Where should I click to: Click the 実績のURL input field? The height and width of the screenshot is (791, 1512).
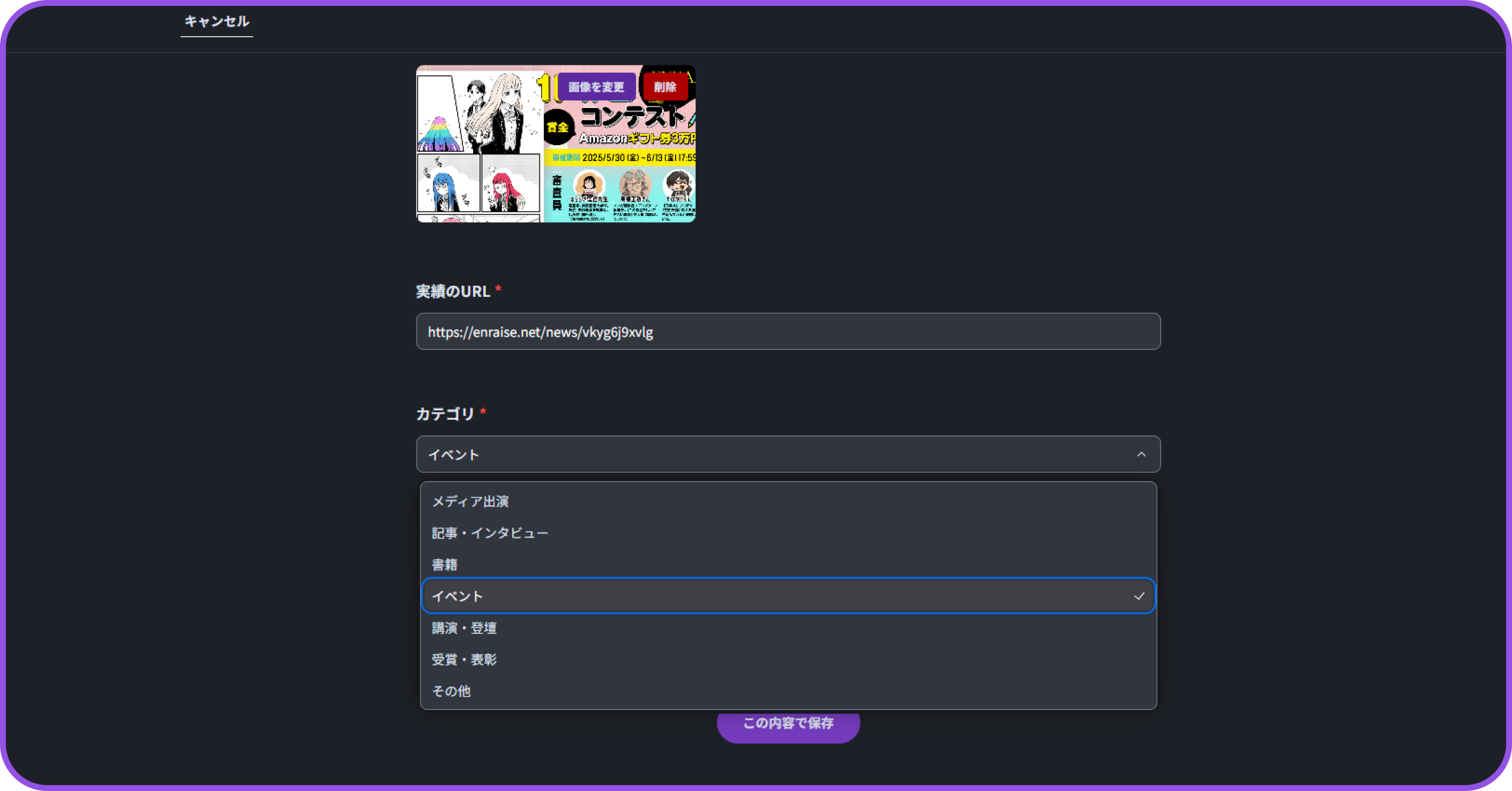click(x=788, y=332)
